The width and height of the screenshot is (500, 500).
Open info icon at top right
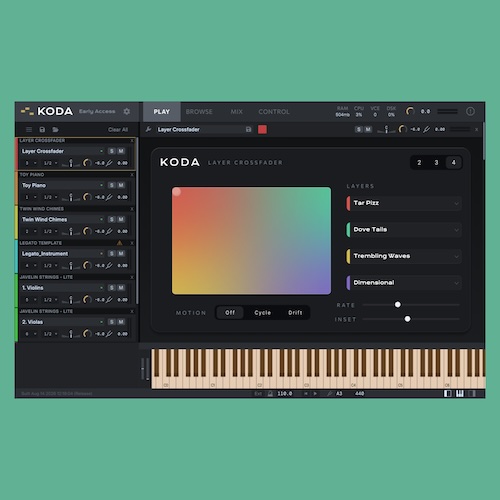tap(470, 111)
